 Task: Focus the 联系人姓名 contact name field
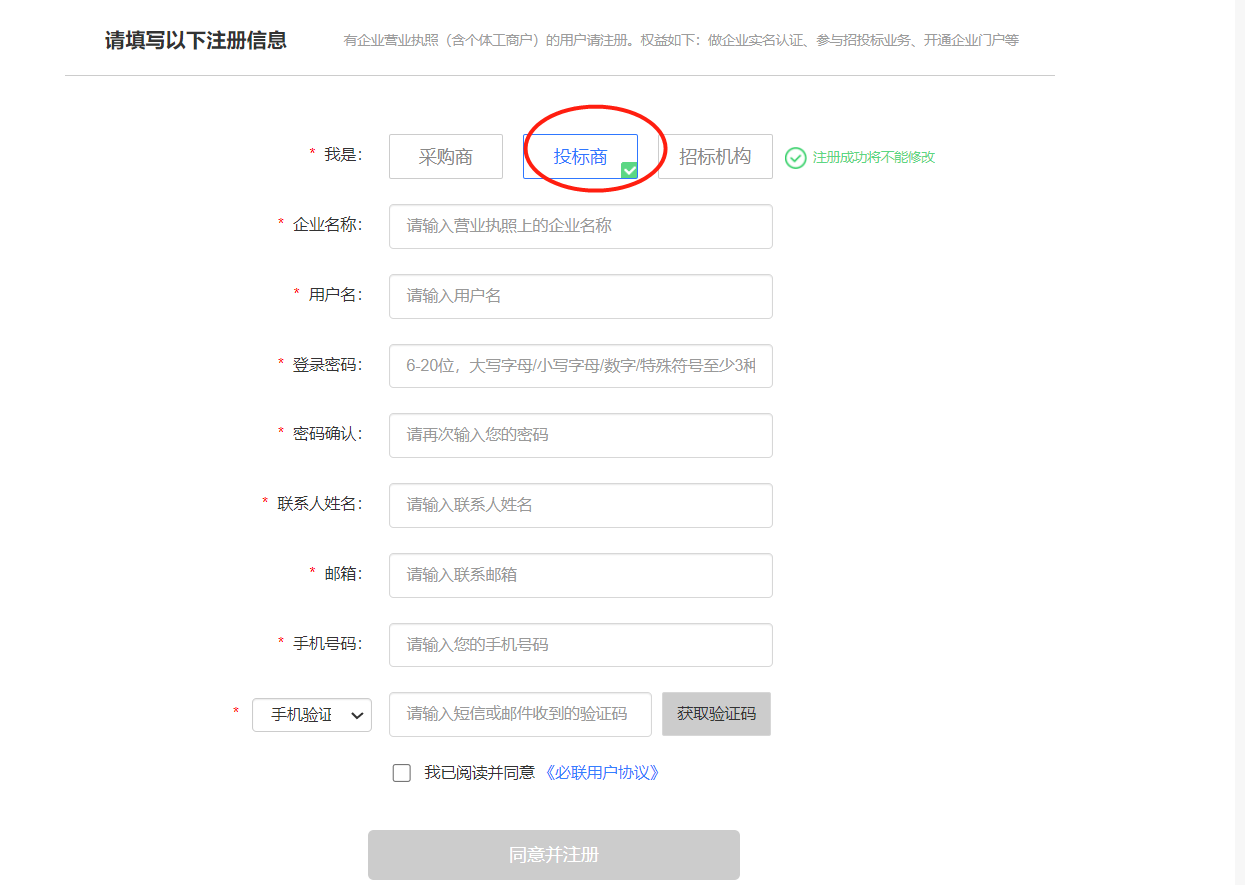(580, 505)
